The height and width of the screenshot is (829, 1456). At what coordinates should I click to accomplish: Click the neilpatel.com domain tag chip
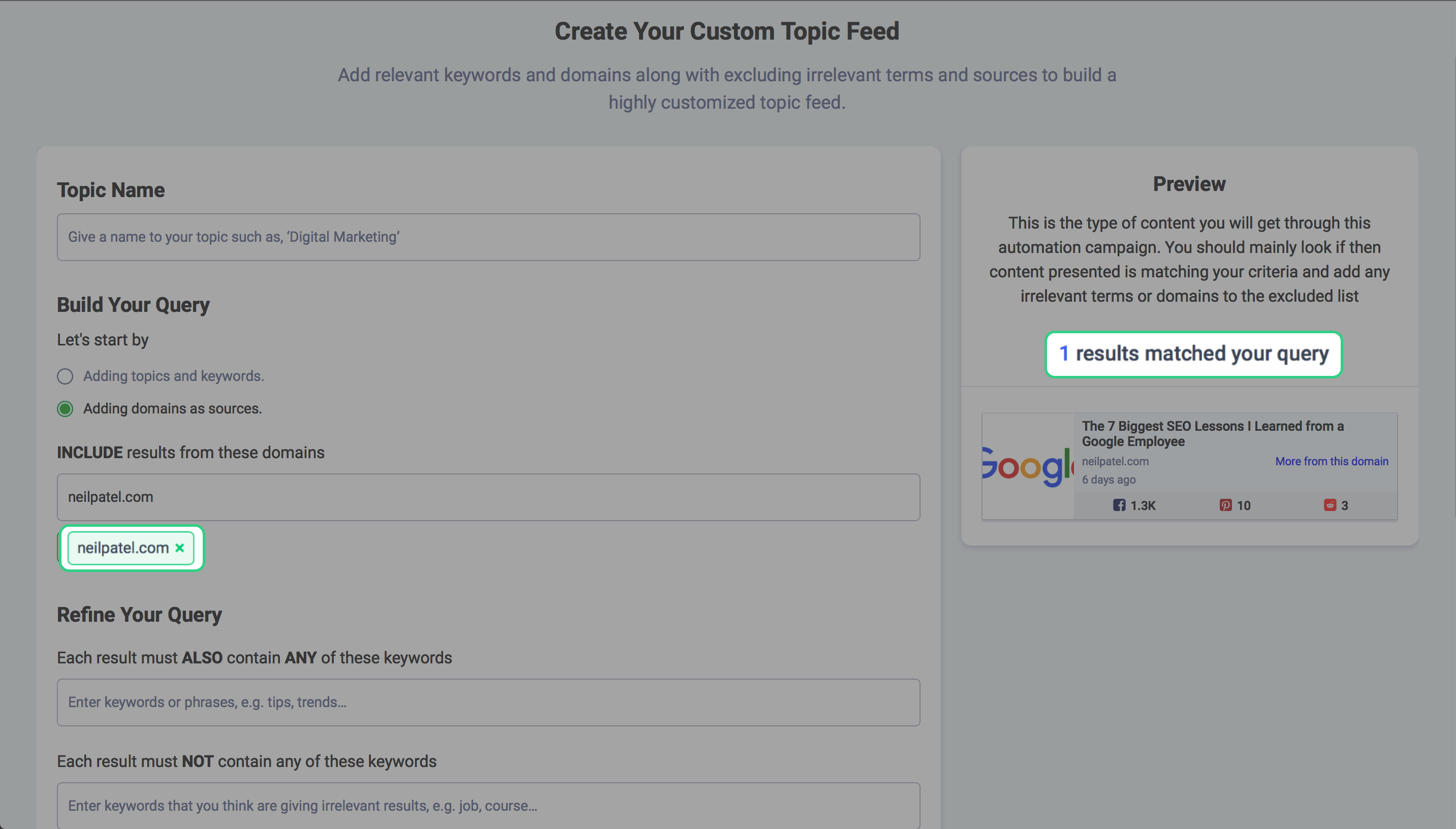[x=131, y=548]
